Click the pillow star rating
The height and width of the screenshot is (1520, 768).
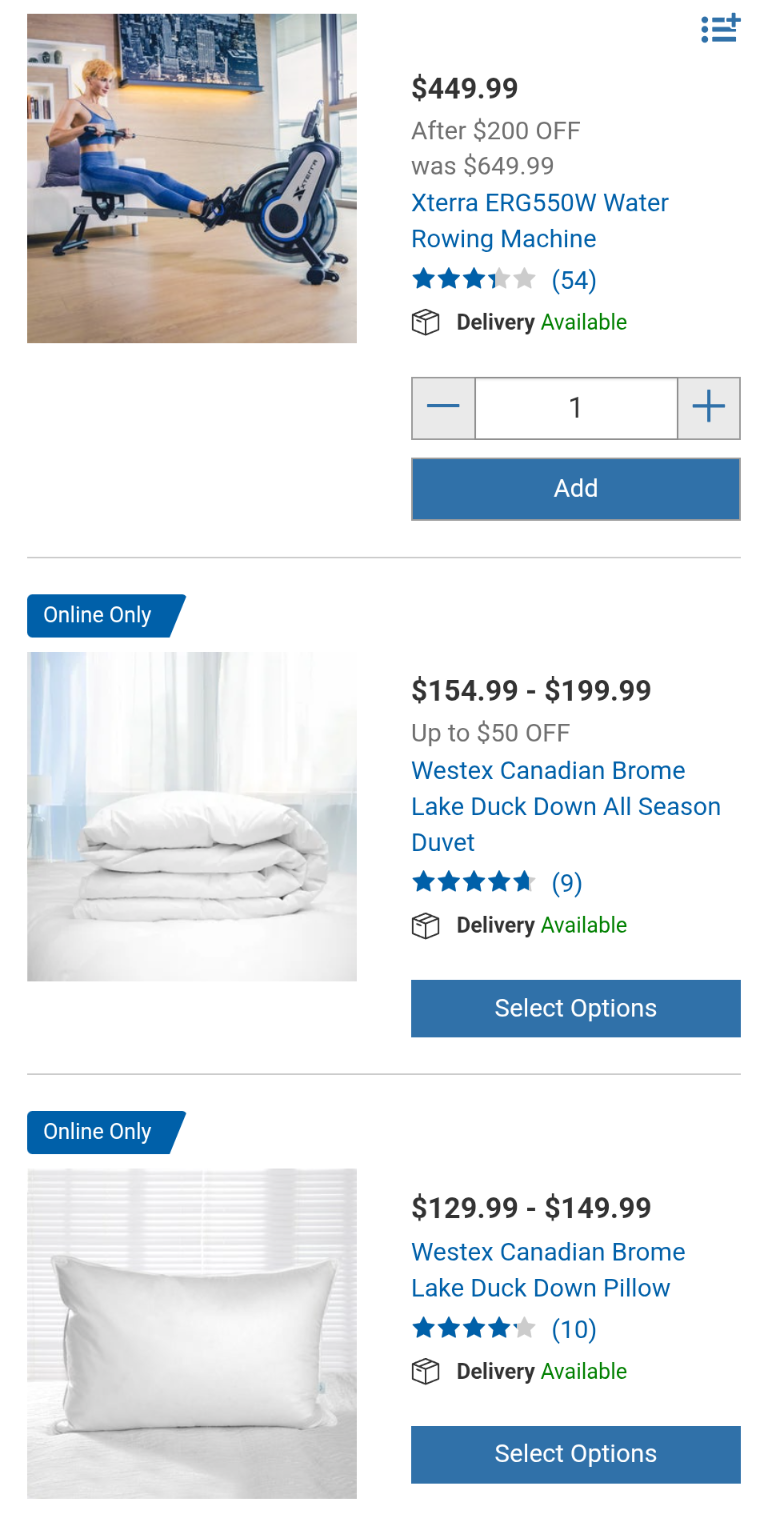tap(473, 1328)
